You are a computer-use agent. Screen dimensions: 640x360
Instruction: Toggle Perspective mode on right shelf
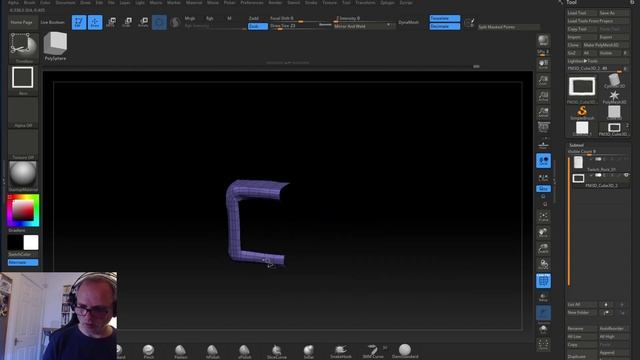pos(543,128)
